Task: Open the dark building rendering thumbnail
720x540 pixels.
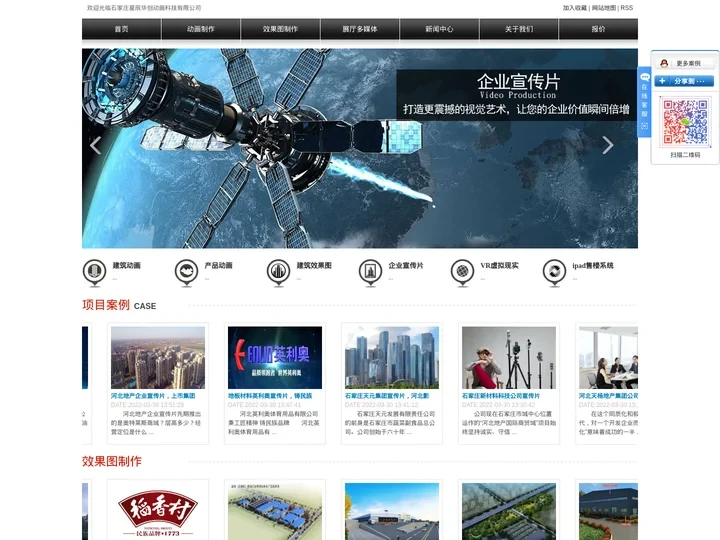Action: point(608,511)
